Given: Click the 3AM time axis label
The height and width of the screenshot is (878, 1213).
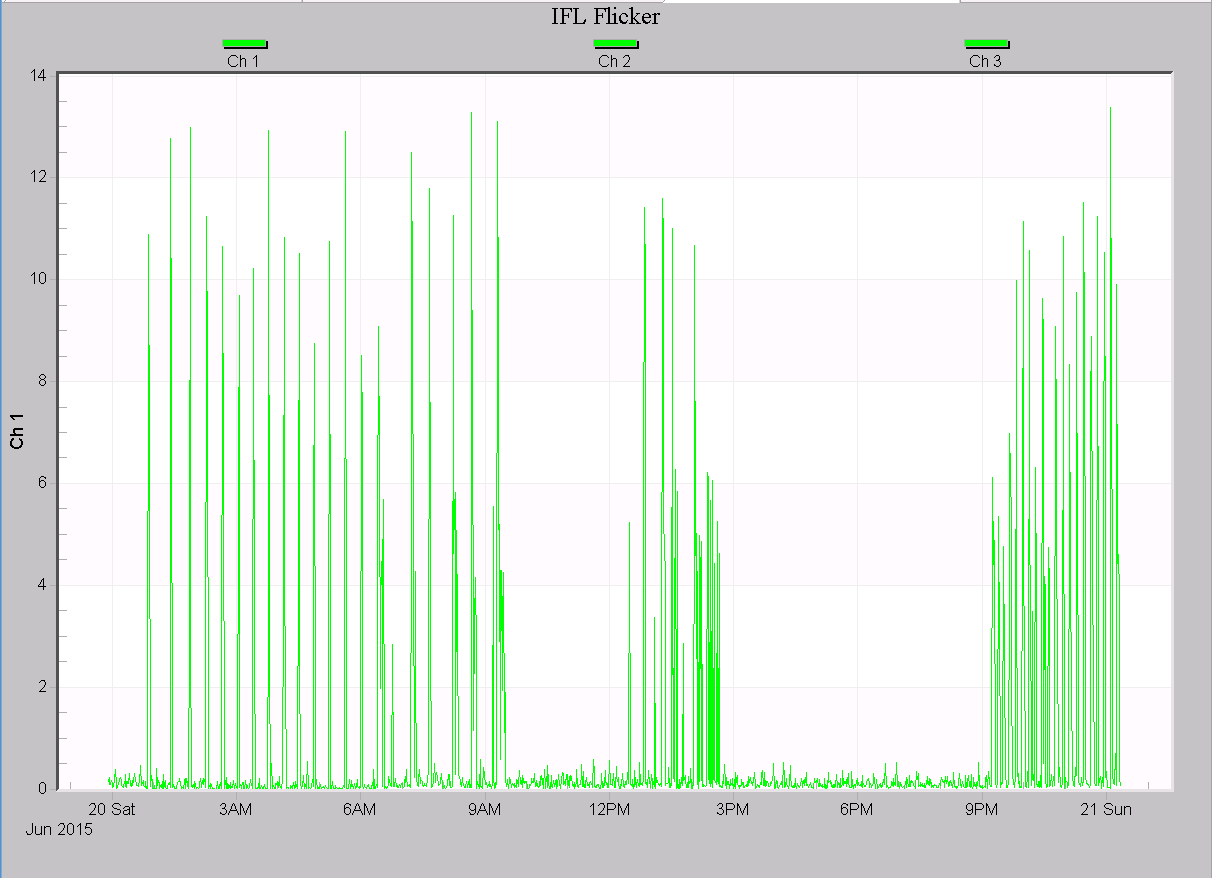Looking at the screenshot, I should [235, 809].
